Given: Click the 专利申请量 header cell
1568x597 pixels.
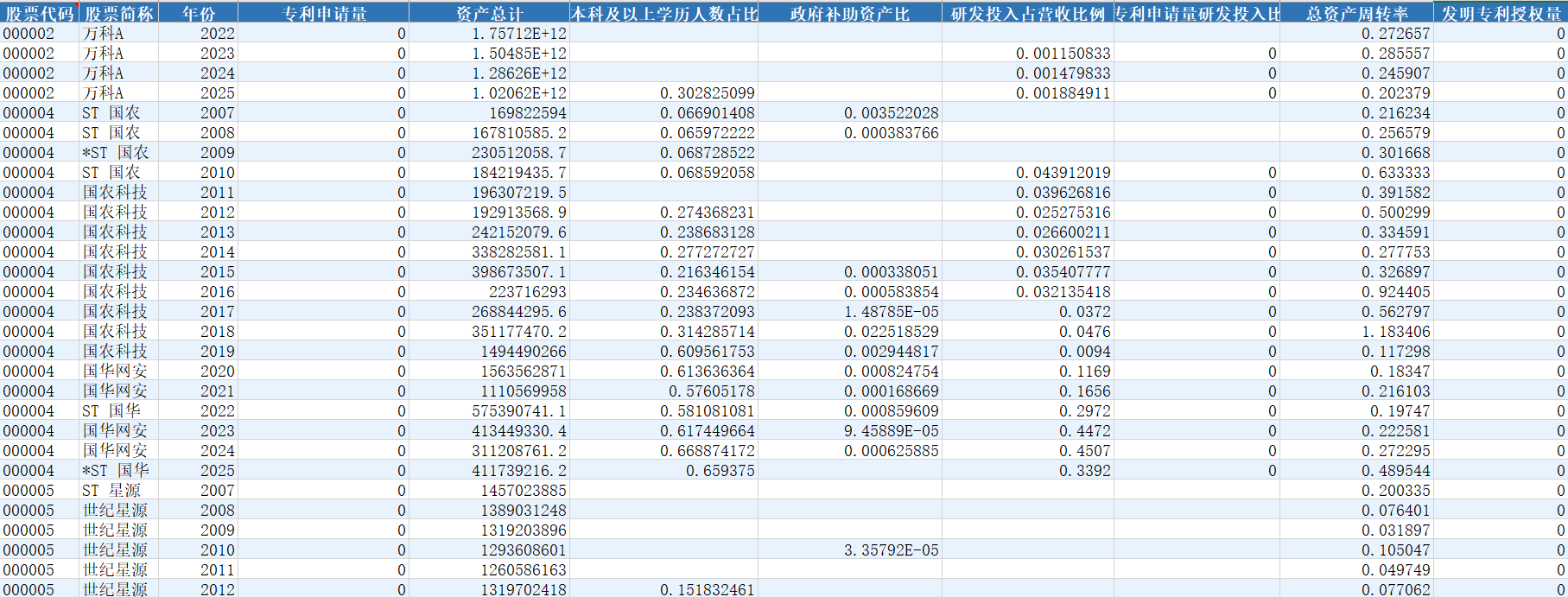Looking at the screenshot, I should [324, 13].
